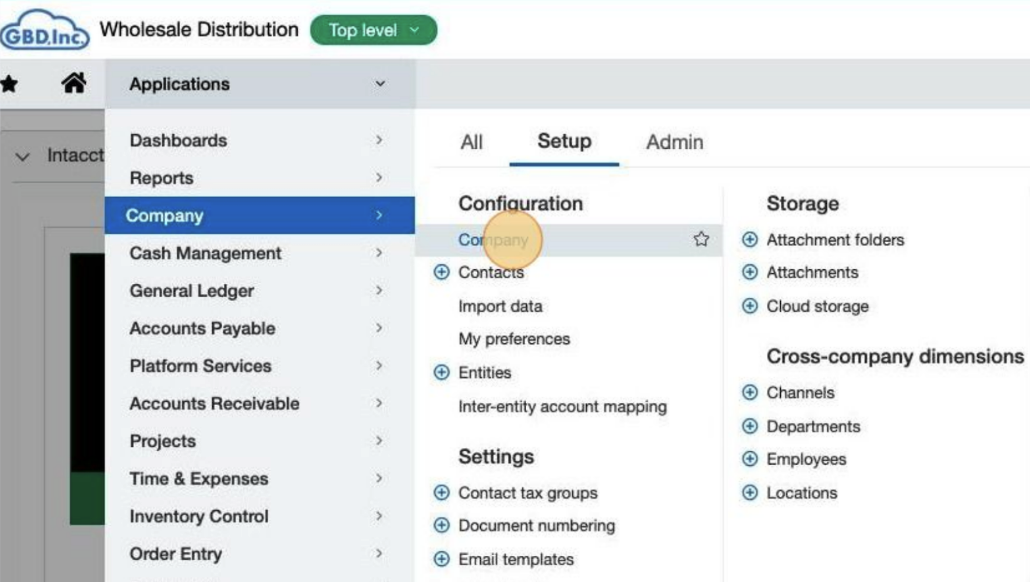The height and width of the screenshot is (582, 1030).
Task: Switch to the Admin tab
Action: coord(674,142)
